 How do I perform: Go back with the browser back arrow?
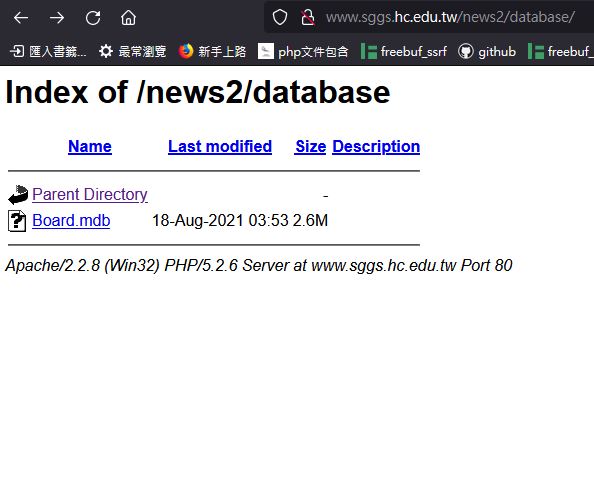coord(21,17)
